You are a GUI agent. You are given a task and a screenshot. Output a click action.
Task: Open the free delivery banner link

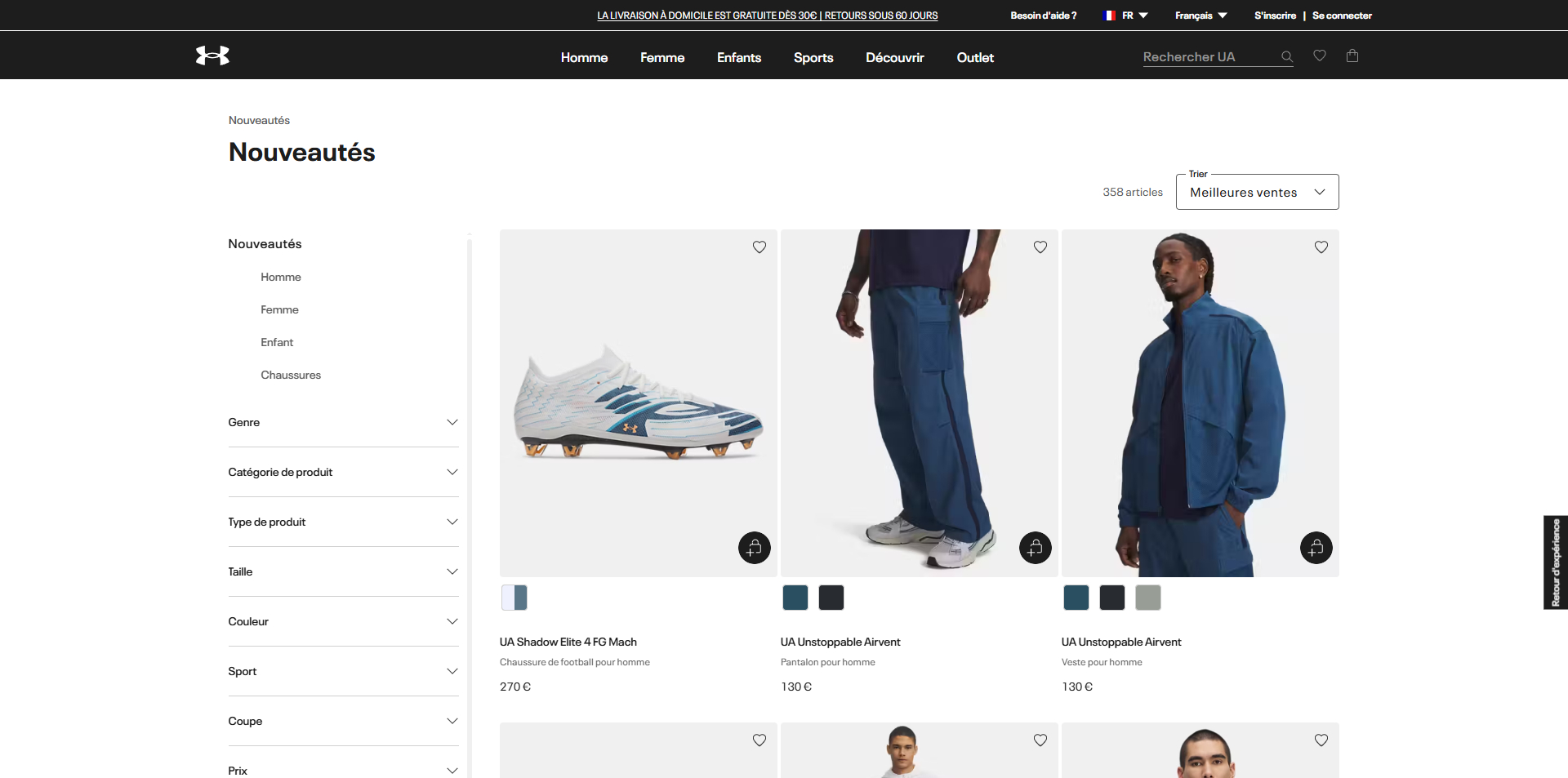[767, 16]
